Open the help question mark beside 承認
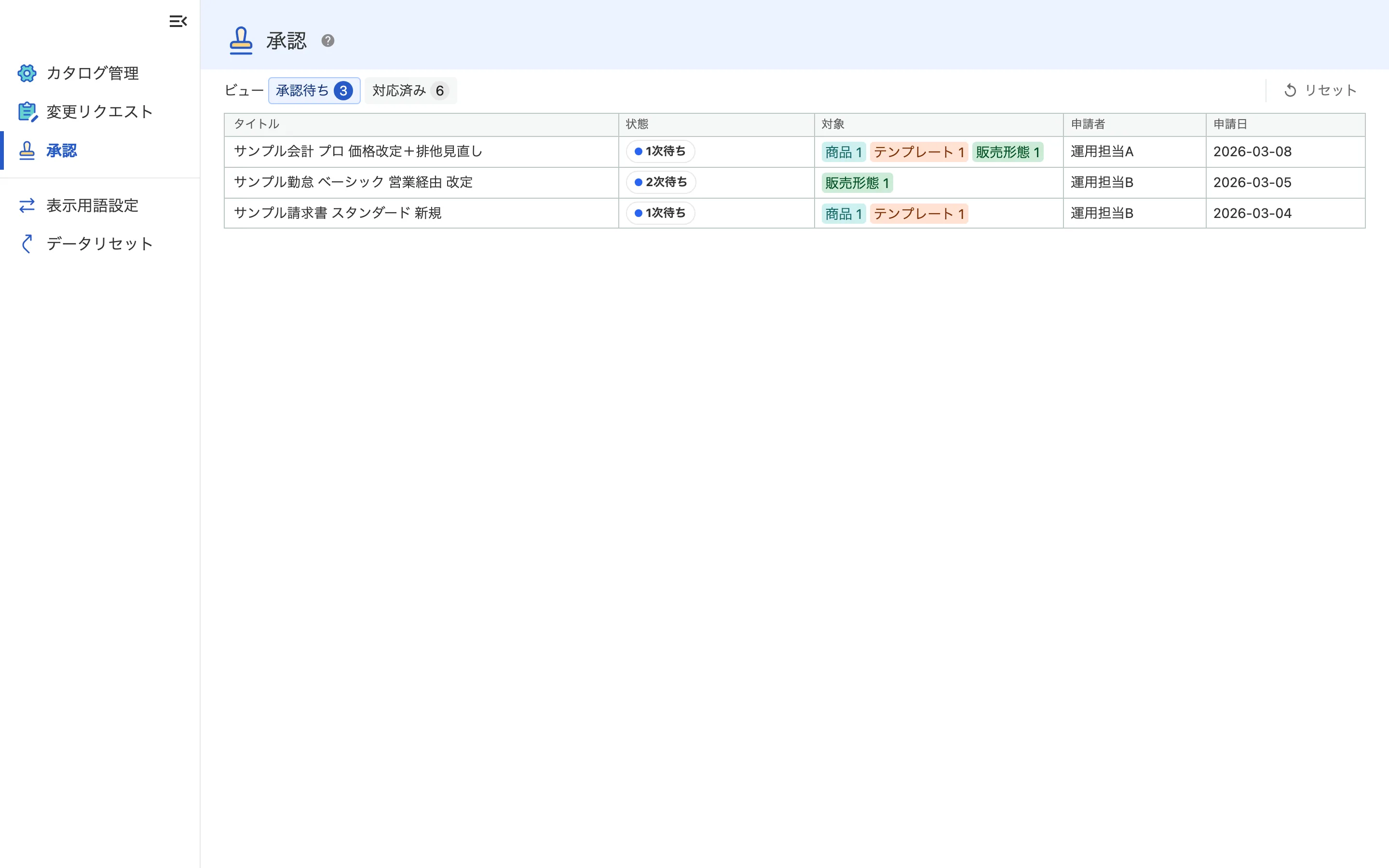Image resolution: width=1389 pixels, height=868 pixels. [x=328, y=41]
